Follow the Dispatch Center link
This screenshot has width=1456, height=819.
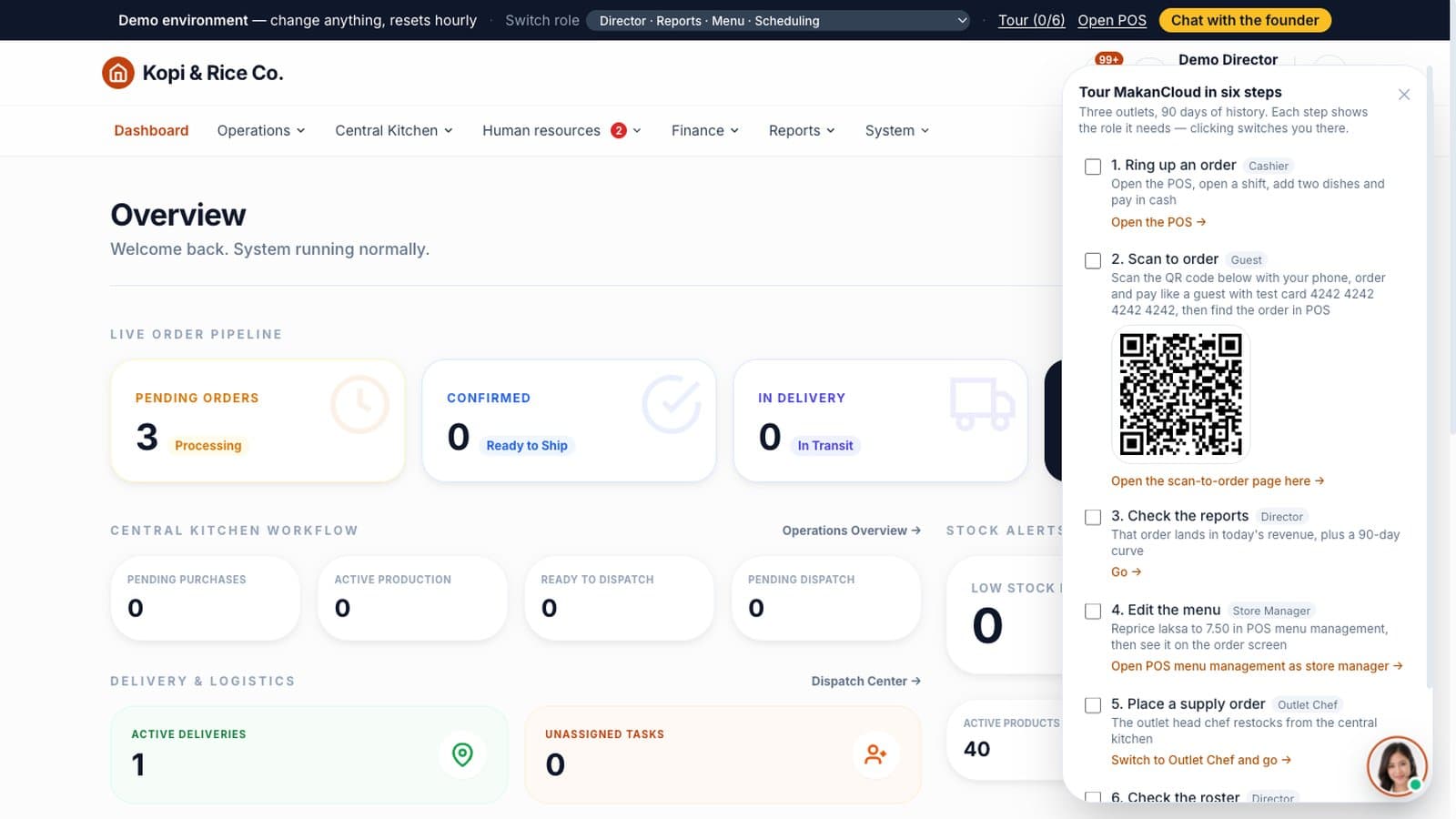tap(865, 681)
